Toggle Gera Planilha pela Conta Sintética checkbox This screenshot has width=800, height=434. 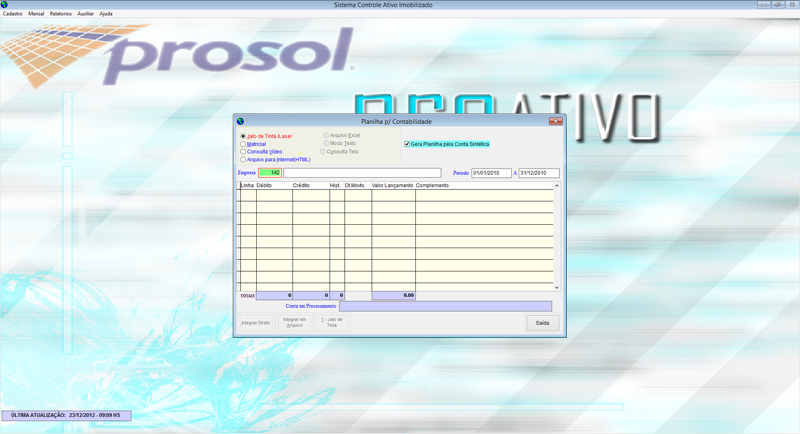tap(407, 144)
